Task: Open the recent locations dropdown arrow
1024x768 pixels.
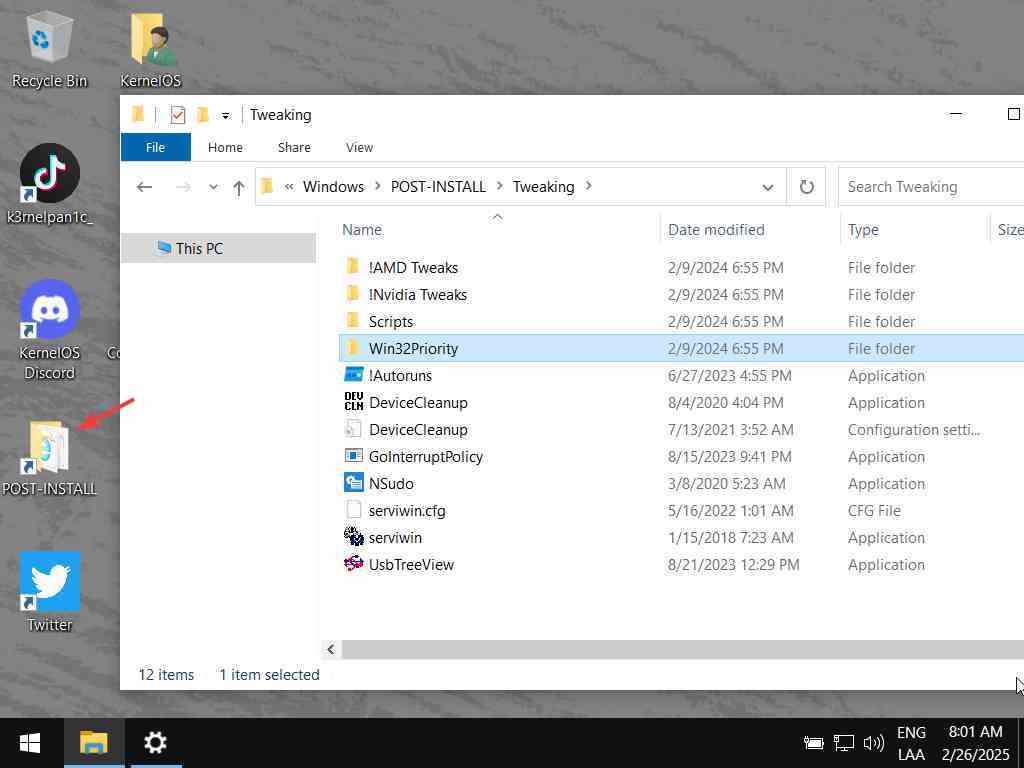Action: pyautogui.click(x=213, y=187)
